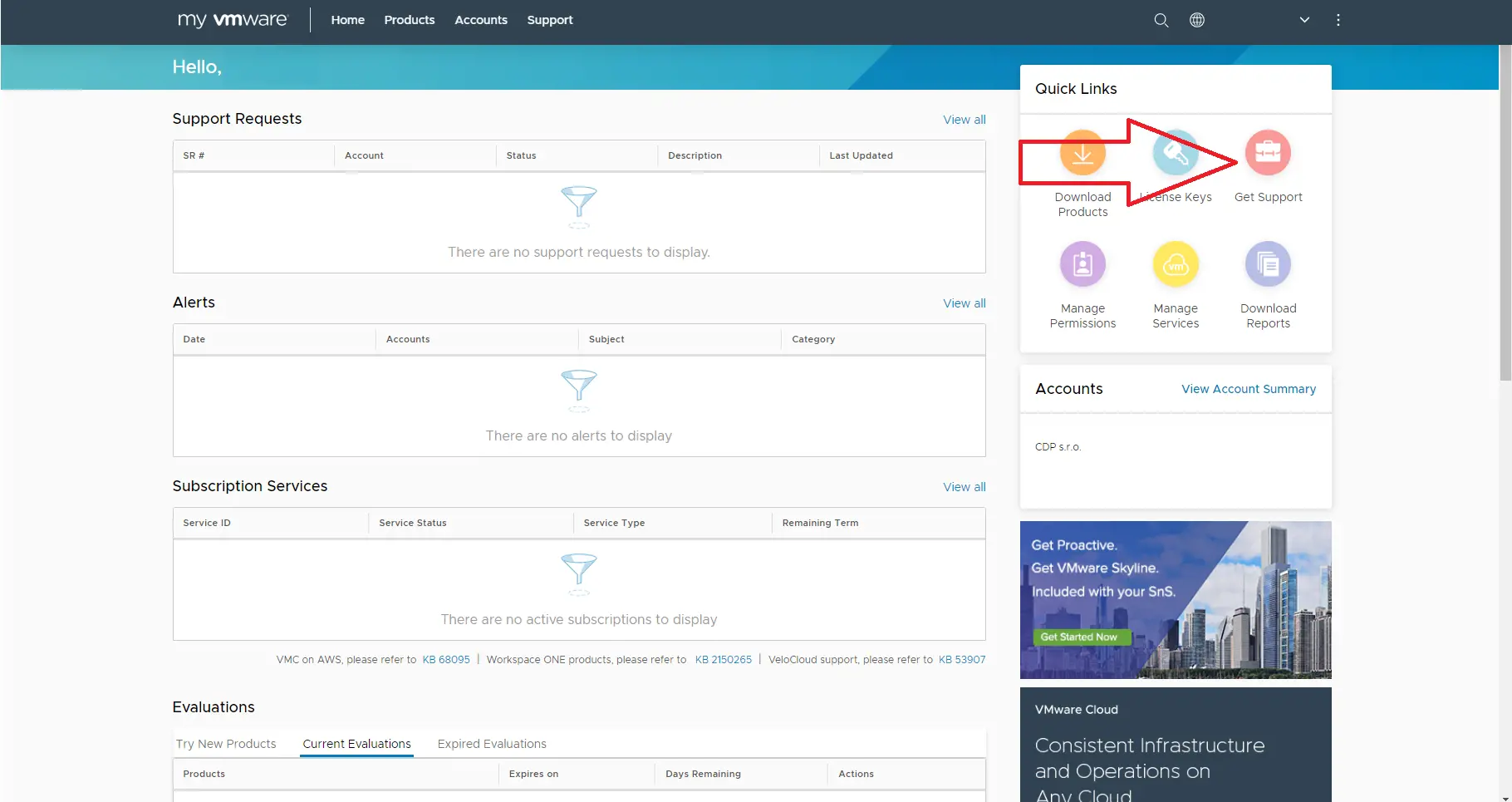Image resolution: width=1512 pixels, height=802 pixels.
Task: Click the Remaining Term column header
Action: tap(878, 523)
